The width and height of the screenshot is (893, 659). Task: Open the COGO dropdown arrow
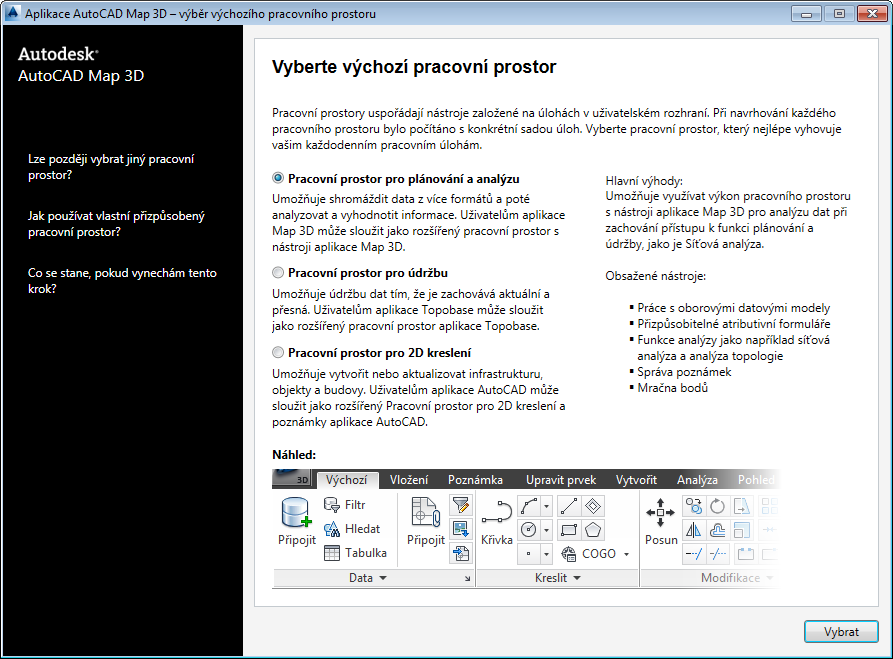point(626,554)
